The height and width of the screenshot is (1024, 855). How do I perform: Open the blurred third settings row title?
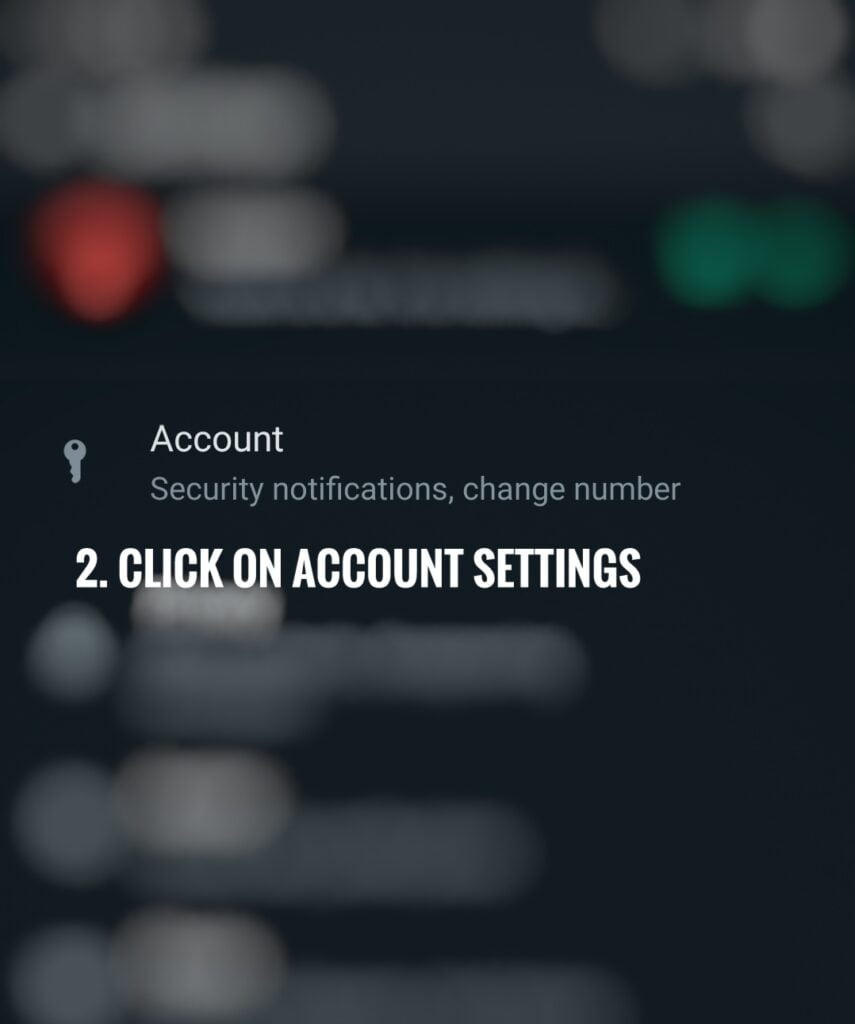tap(204, 802)
